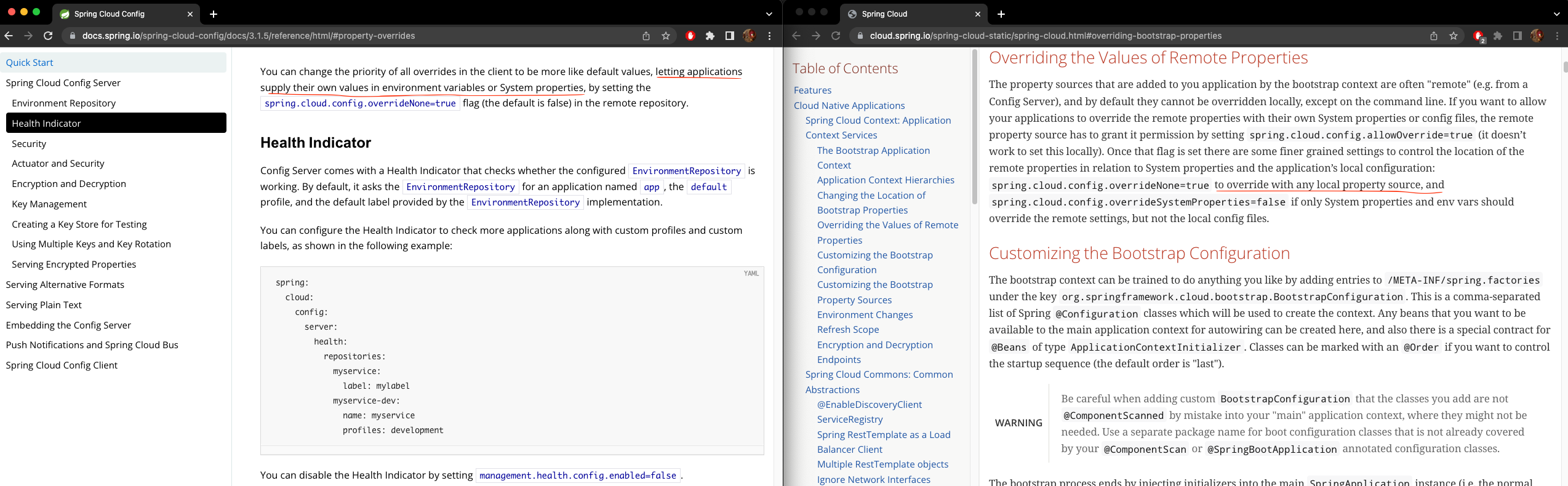This screenshot has height=486, width=1568.
Task: Open the Extensions puzzle icon in left window
Action: click(710, 36)
